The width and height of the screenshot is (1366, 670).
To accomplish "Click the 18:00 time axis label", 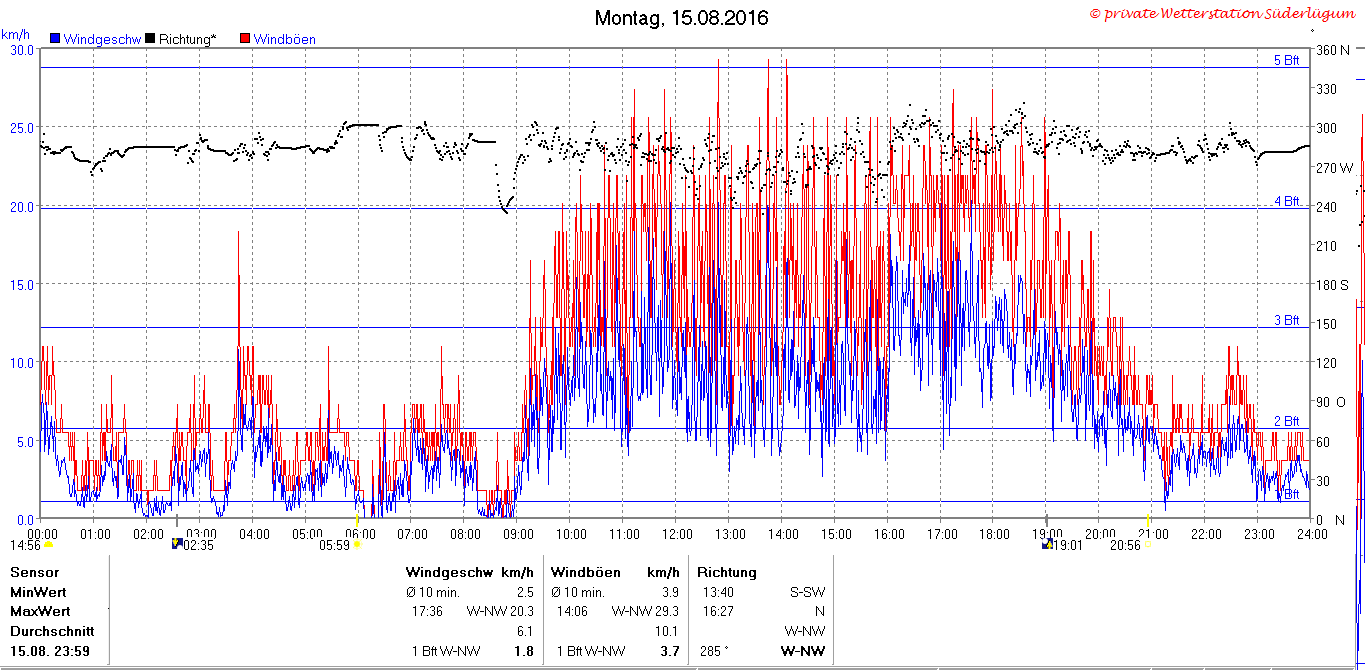I will [x=993, y=534].
